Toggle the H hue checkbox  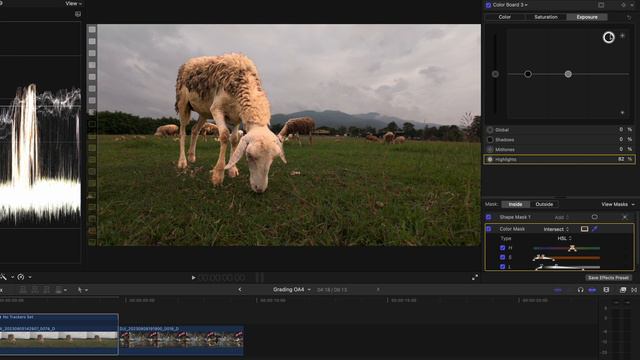pos(502,248)
